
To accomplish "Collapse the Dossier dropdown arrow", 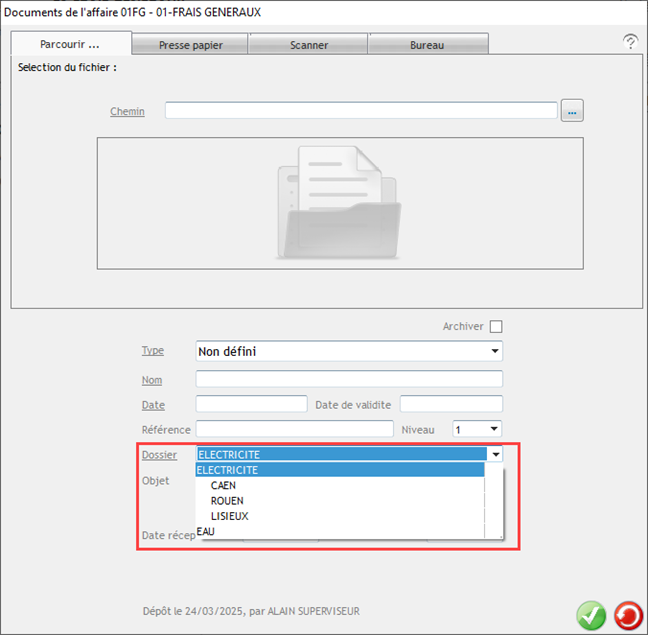I will point(495,455).
